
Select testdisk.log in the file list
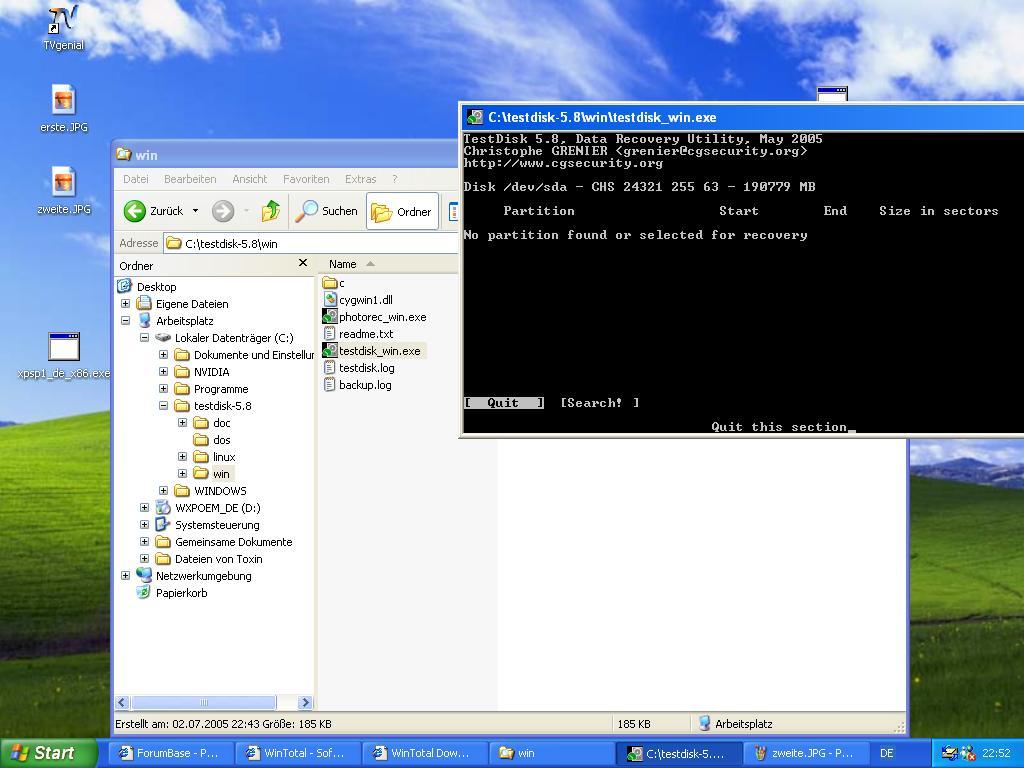click(x=359, y=368)
